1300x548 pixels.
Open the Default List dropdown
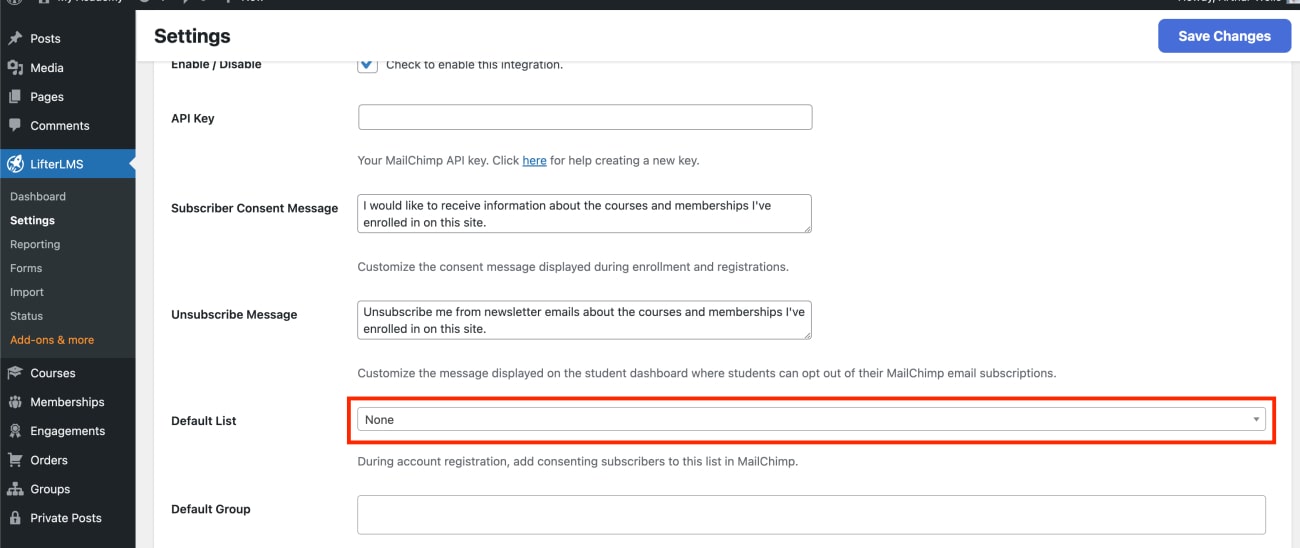click(811, 420)
